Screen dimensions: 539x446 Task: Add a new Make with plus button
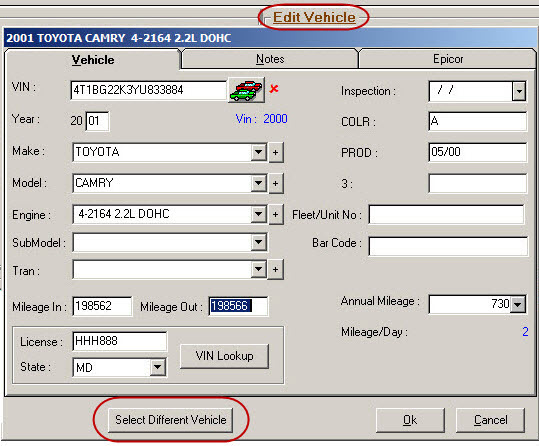tap(276, 152)
